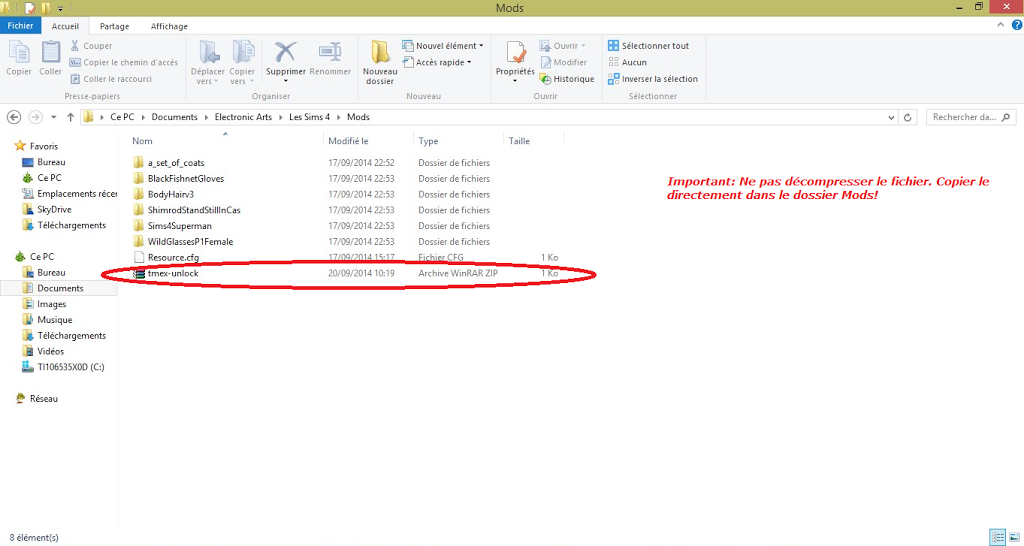Go up one folder level arrow

71,117
